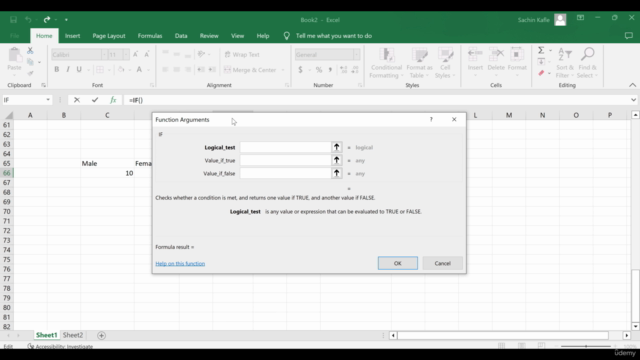This screenshot has width=640, height=360.
Task: Open the Customize Quick Access Toolbar arrow
Action: click(66, 20)
